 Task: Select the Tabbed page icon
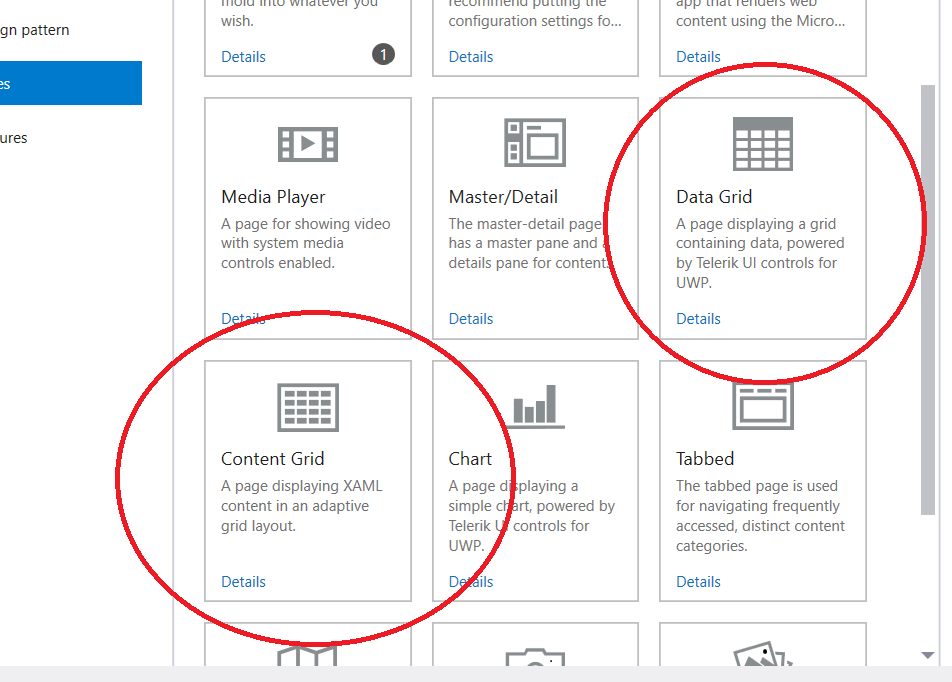763,405
